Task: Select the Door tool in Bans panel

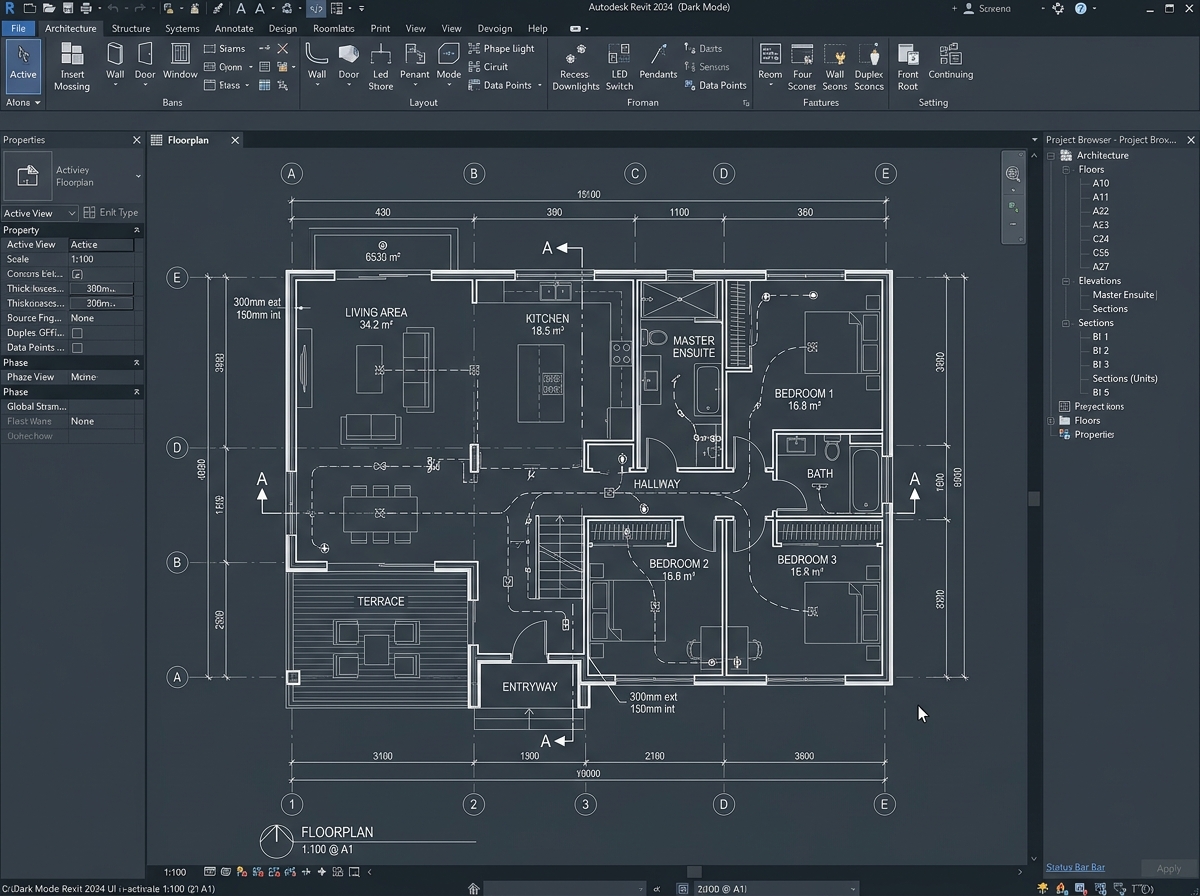Action: point(146,62)
